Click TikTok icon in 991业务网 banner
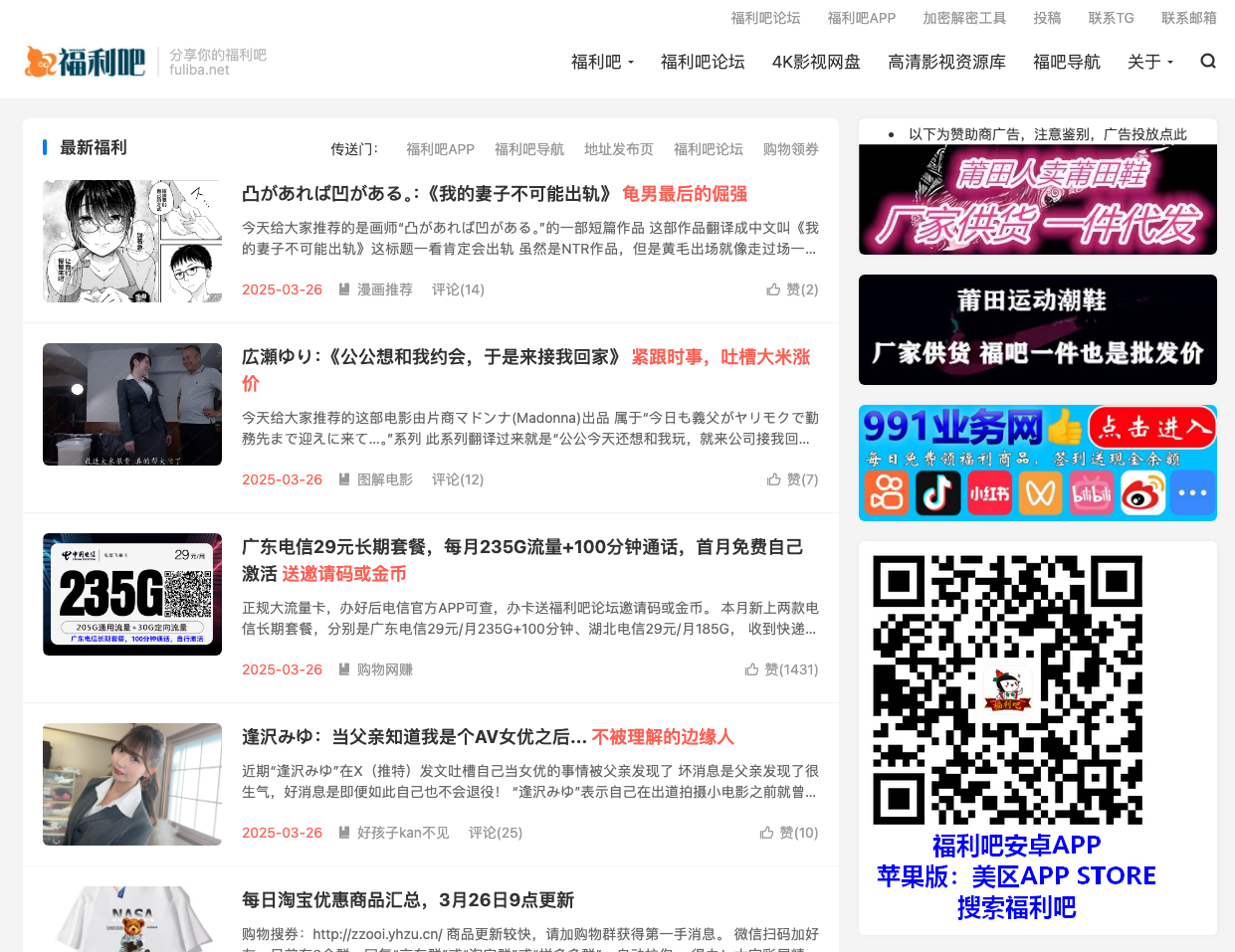The image size is (1235, 952). pyautogui.click(x=936, y=492)
